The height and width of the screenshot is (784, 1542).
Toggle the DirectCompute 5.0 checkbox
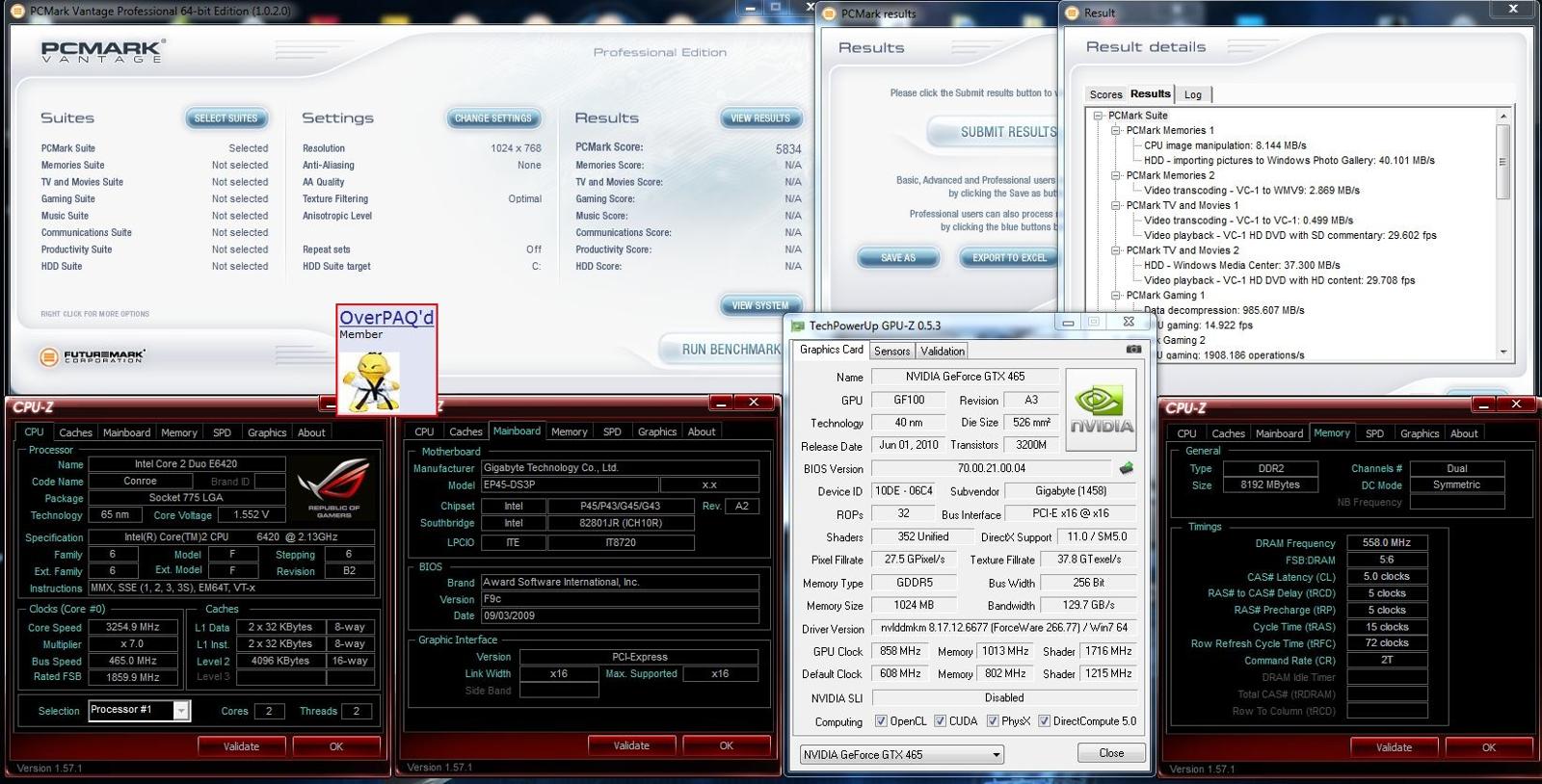coord(1044,720)
